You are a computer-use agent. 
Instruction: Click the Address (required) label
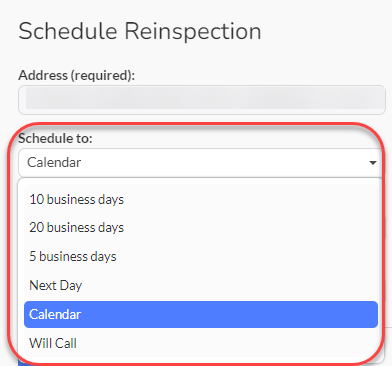[77, 75]
